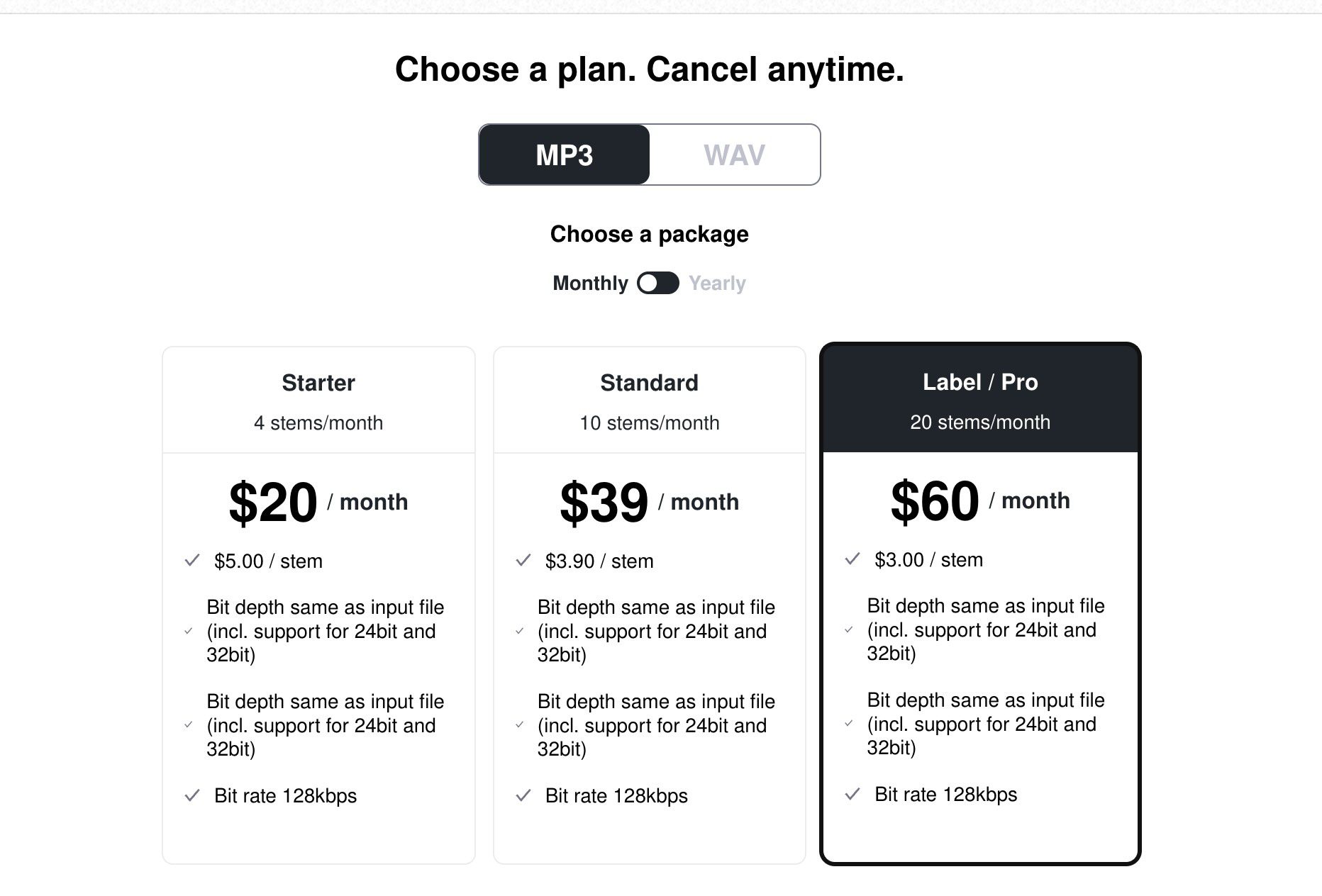Viewport: 1322px width, 896px height.
Task: Click checkmark beside $5.00 / stem
Action: click(191, 561)
